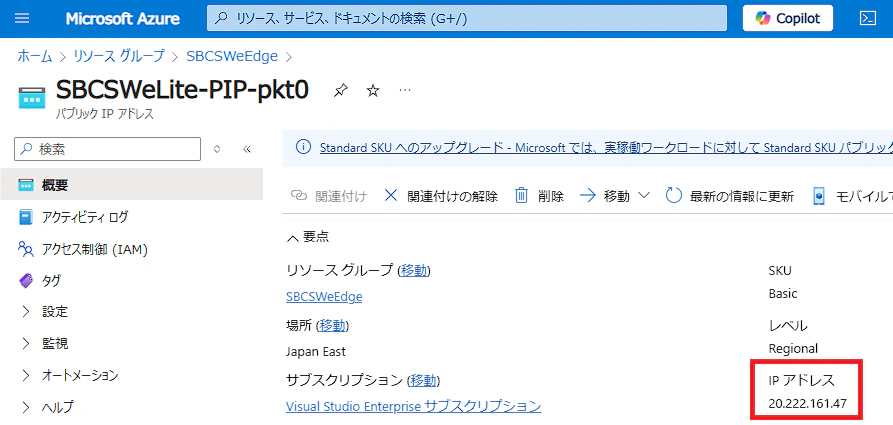The height and width of the screenshot is (425, 893).
Task: Click 移動 link beside 場所
Action: point(333,325)
